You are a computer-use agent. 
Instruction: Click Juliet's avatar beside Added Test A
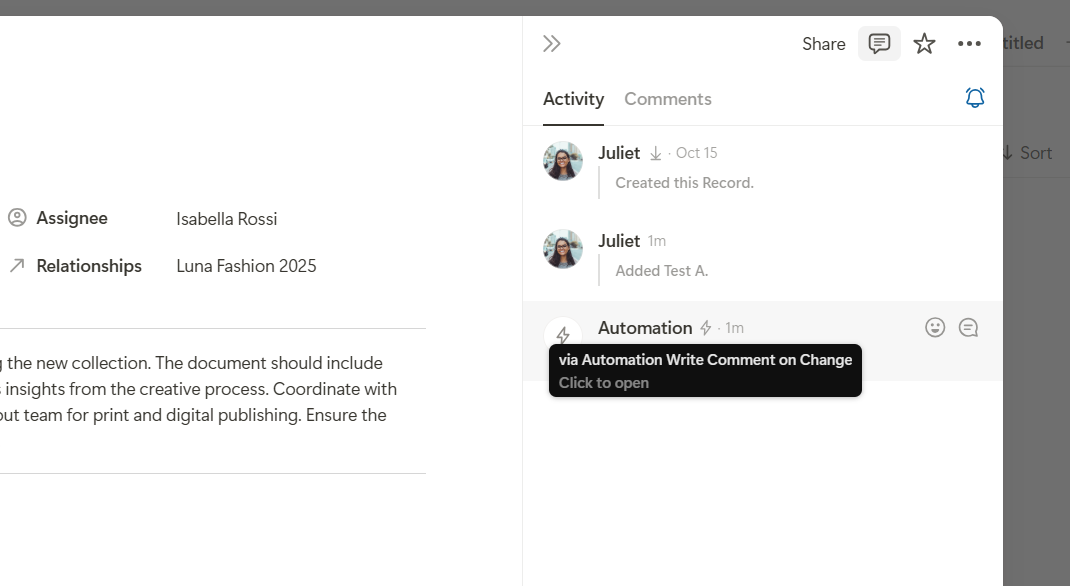click(563, 249)
